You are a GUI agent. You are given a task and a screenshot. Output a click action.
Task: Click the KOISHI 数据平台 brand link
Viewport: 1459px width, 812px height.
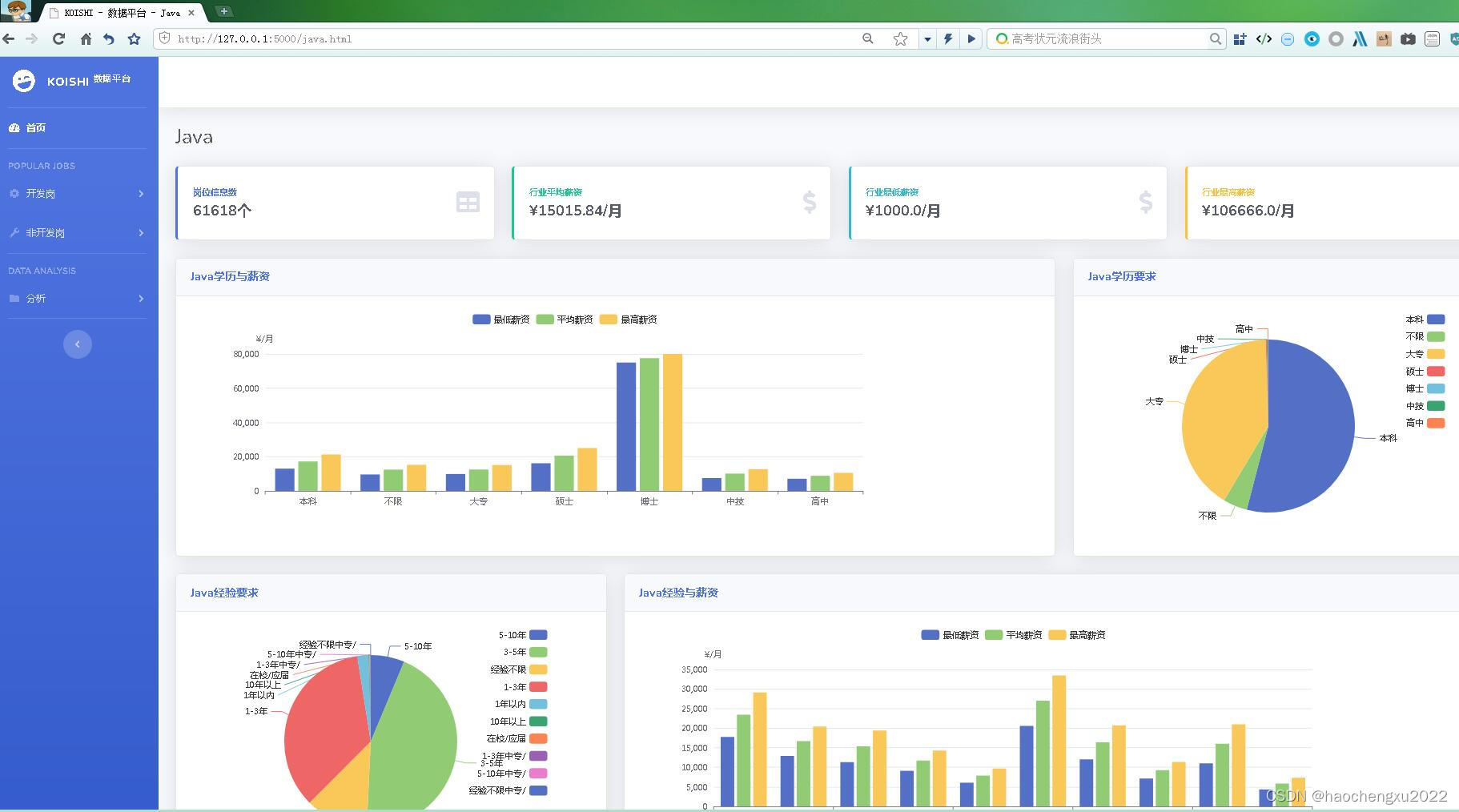[x=71, y=80]
